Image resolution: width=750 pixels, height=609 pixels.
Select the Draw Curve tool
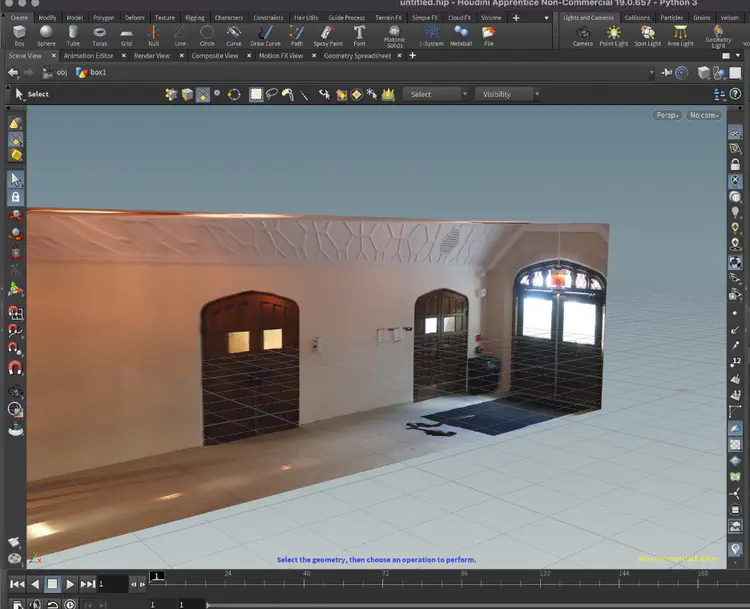pyautogui.click(x=265, y=35)
